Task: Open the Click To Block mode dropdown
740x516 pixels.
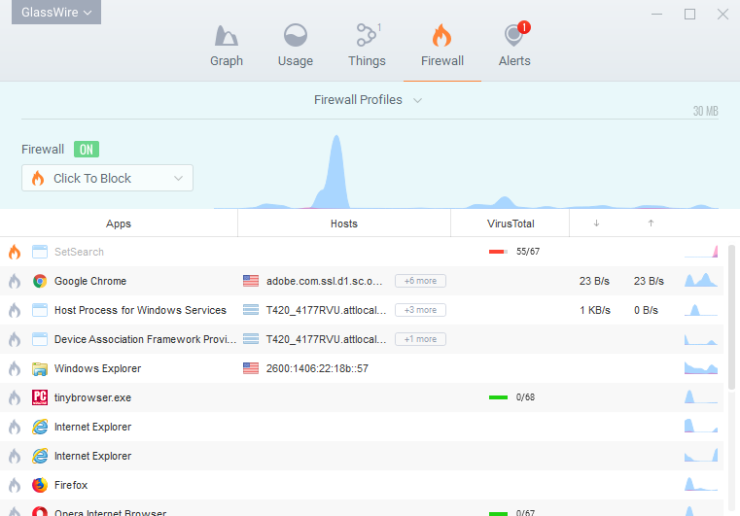Action: 107,178
